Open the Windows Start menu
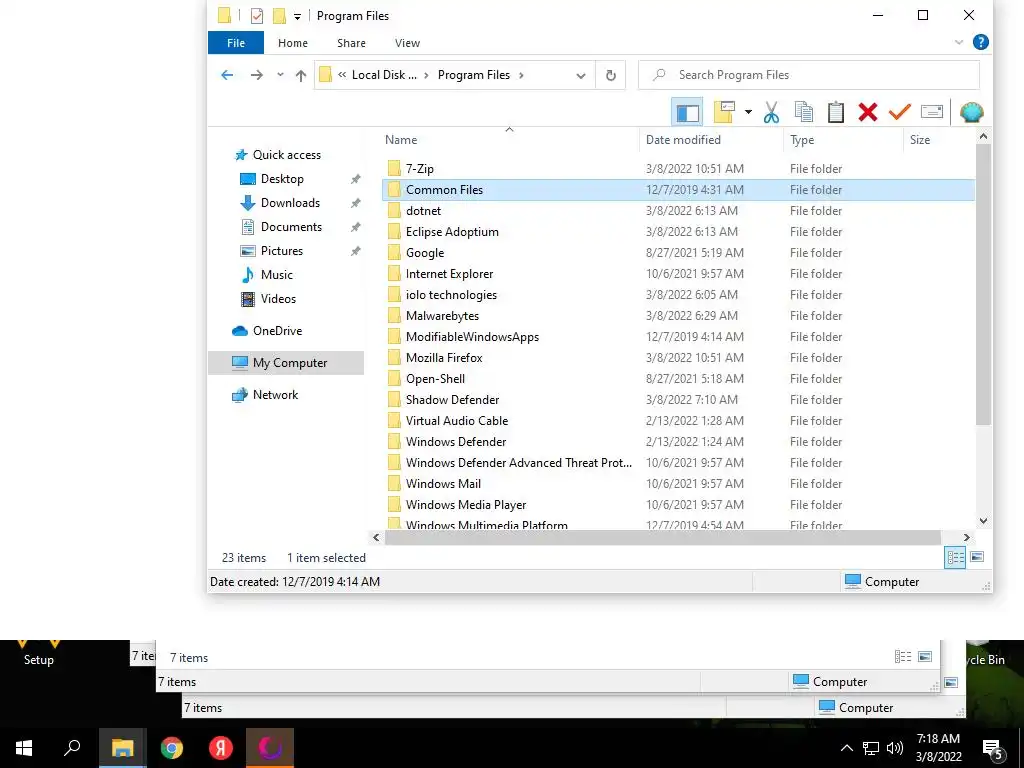 24,748
